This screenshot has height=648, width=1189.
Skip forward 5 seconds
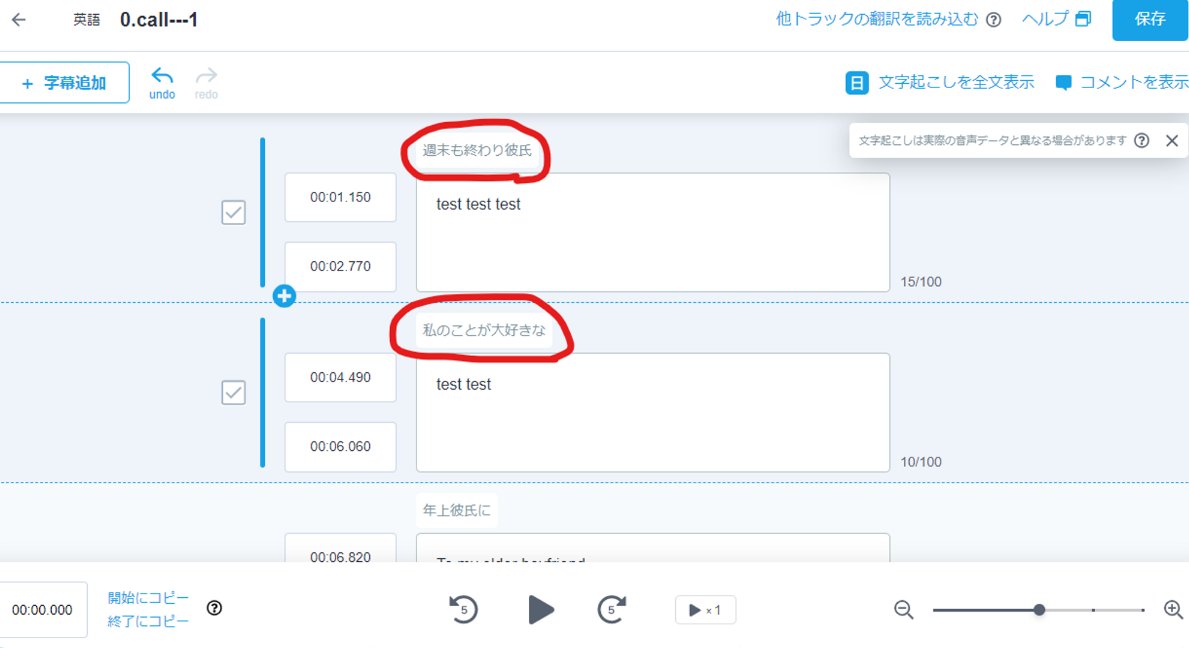[612, 609]
